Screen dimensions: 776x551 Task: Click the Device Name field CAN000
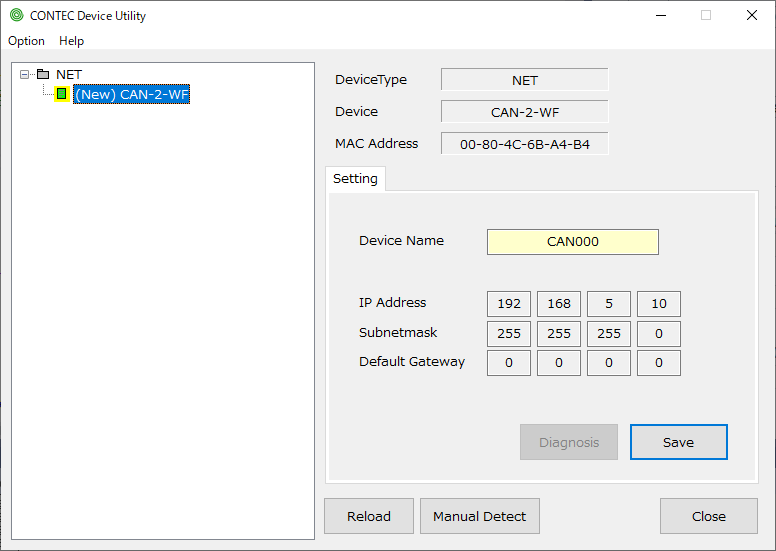(x=572, y=242)
